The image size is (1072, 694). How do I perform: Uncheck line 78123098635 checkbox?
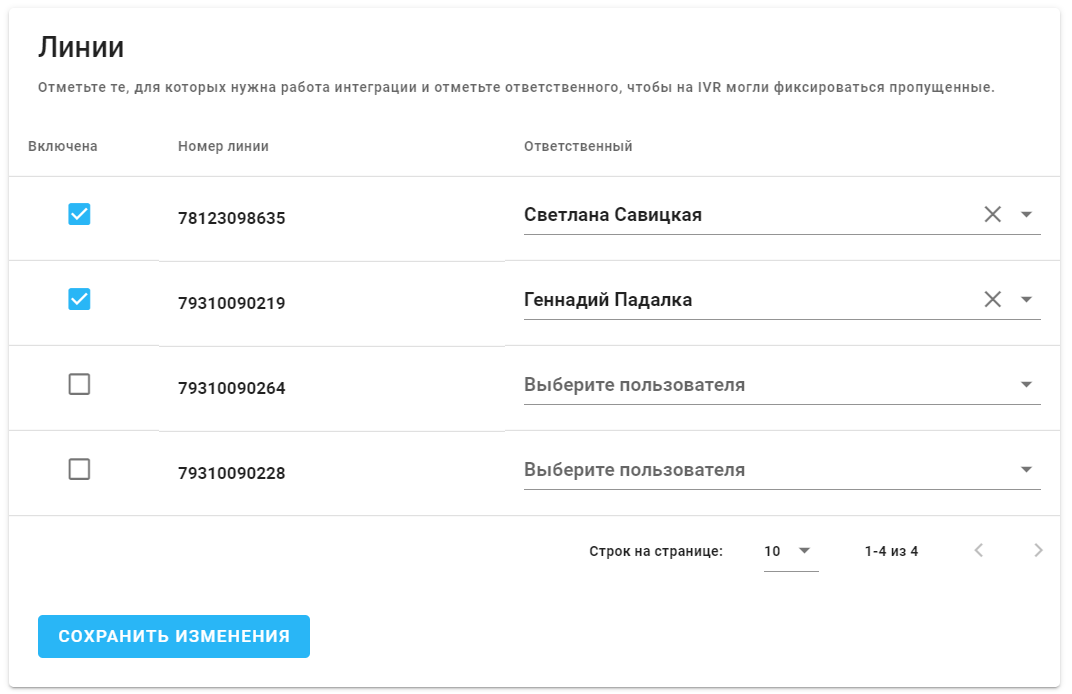79,214
